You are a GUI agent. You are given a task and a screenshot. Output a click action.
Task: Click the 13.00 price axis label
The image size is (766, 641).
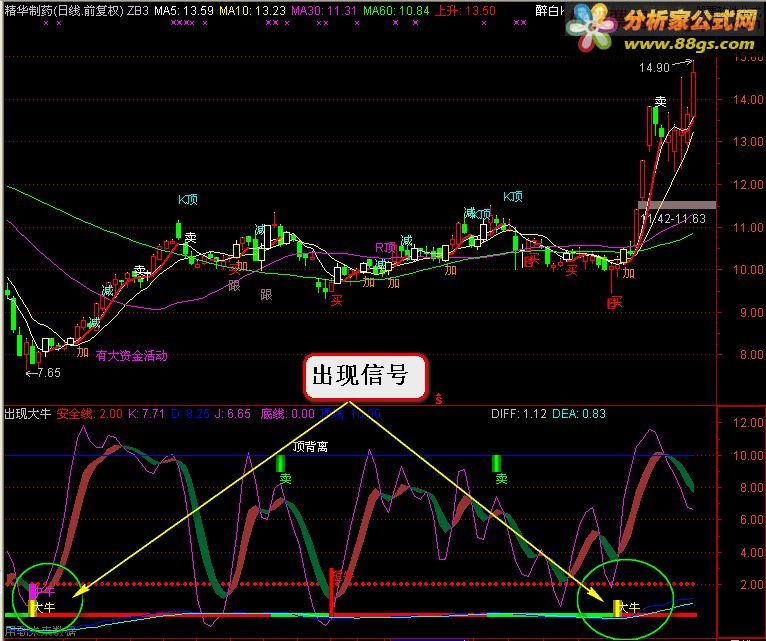click(748, 142)
